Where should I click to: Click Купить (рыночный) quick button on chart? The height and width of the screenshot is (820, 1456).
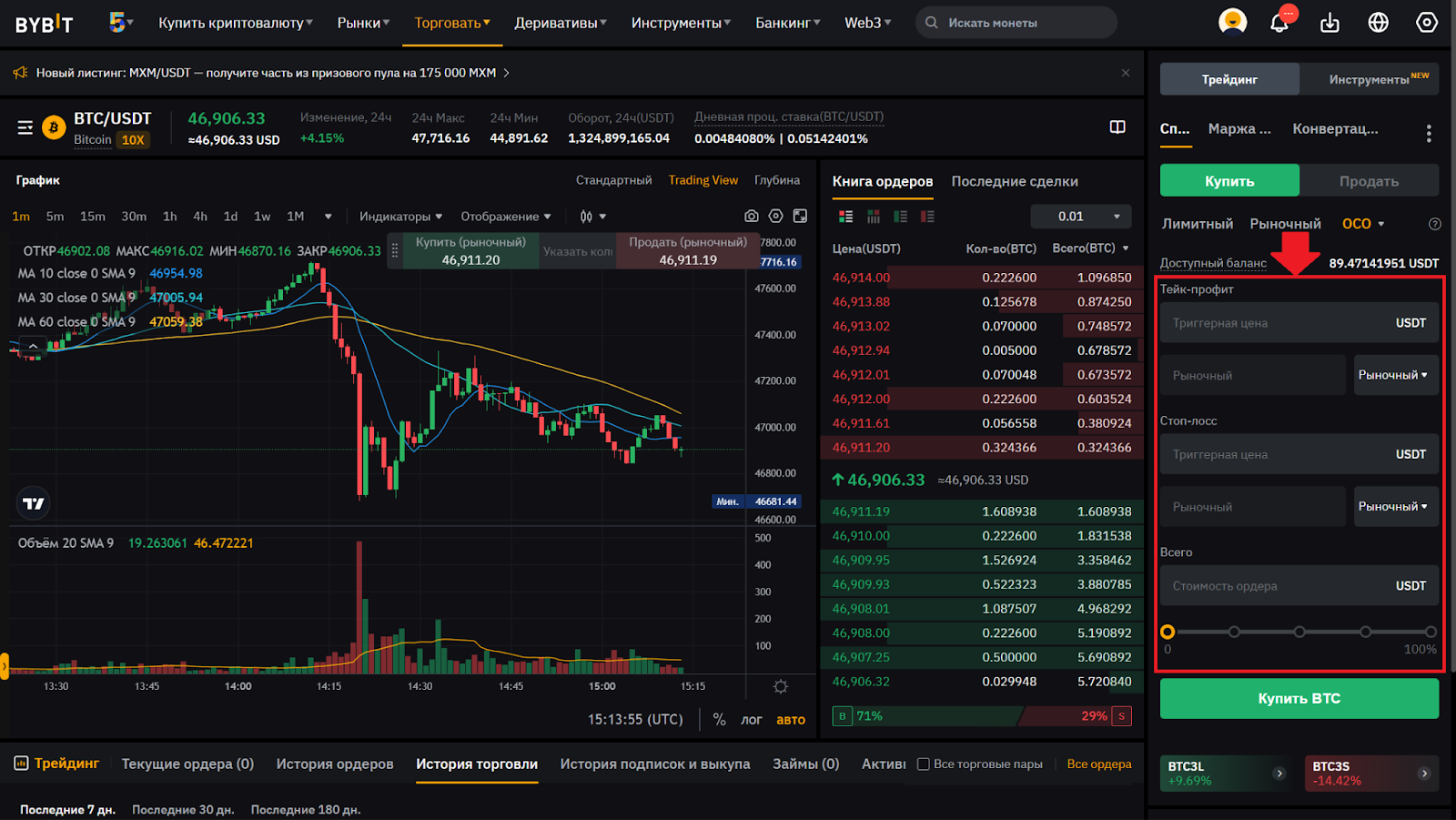470,251
